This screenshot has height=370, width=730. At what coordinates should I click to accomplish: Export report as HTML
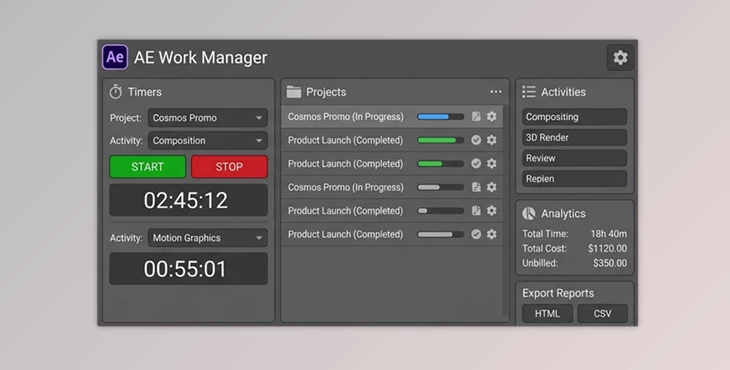point(547,314)
